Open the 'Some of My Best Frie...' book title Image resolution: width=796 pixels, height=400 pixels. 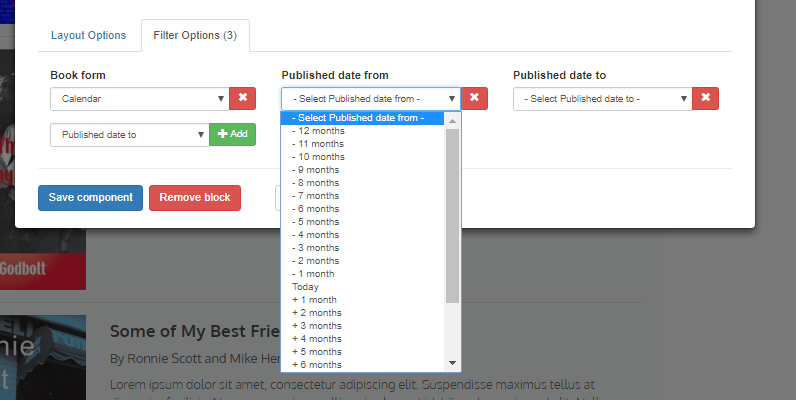[195, 331]
